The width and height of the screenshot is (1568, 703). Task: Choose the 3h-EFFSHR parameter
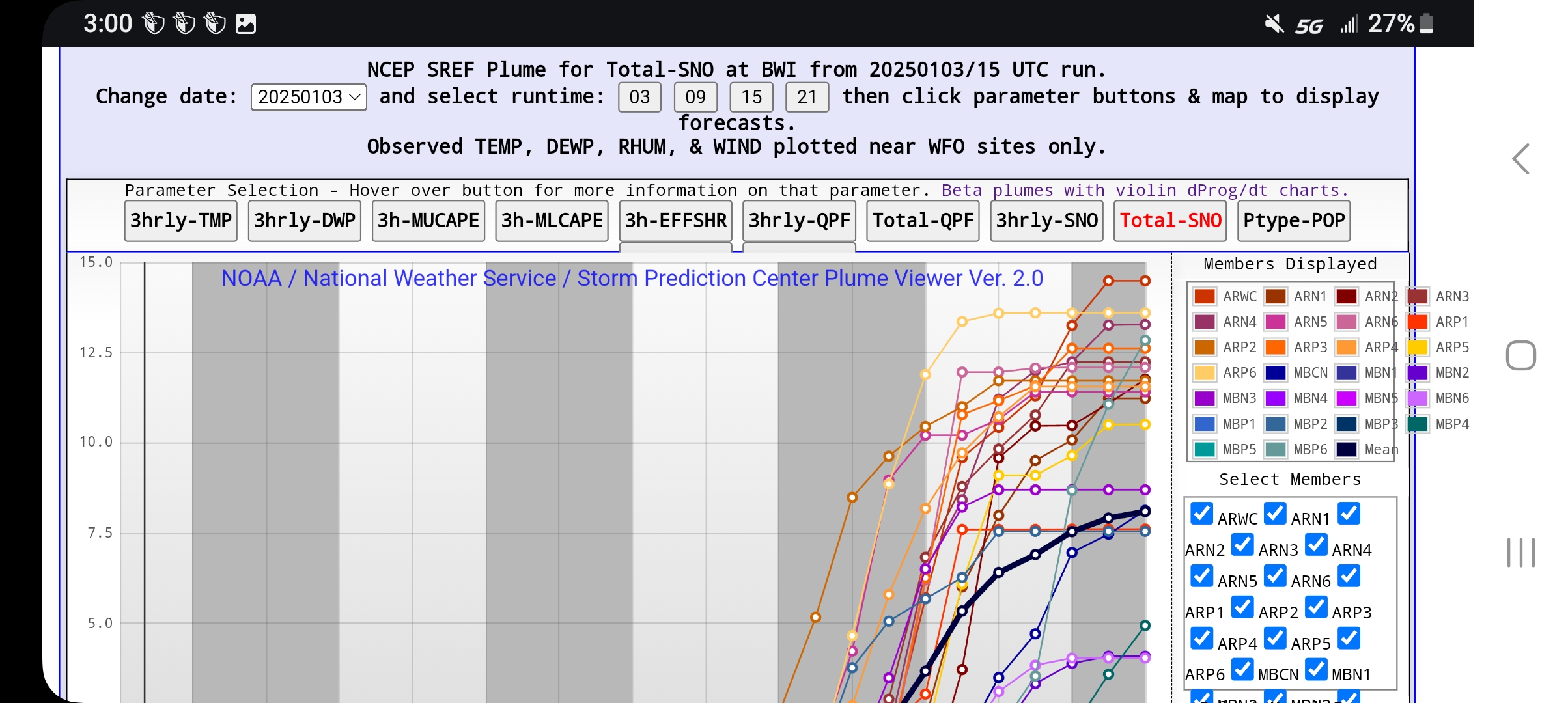point(676,221)
